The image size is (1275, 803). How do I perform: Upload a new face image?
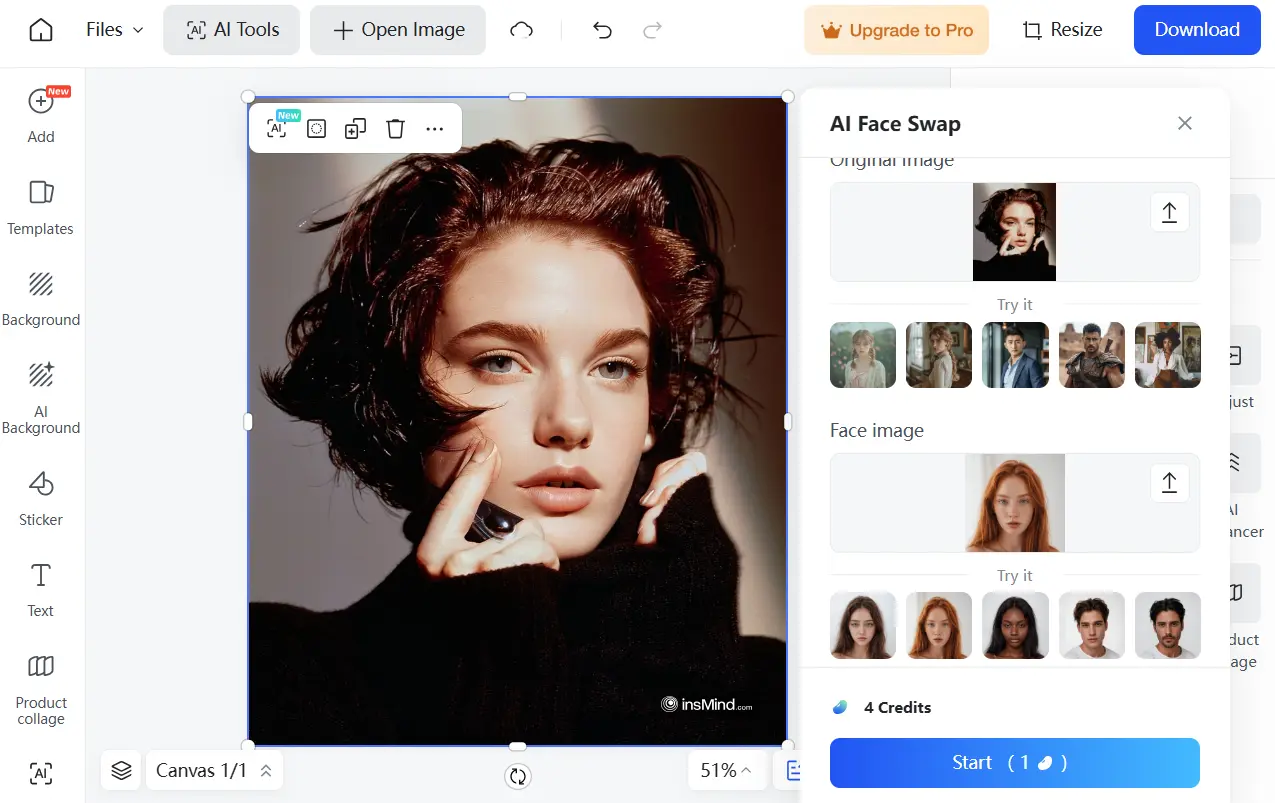[x=1169, y=483]
